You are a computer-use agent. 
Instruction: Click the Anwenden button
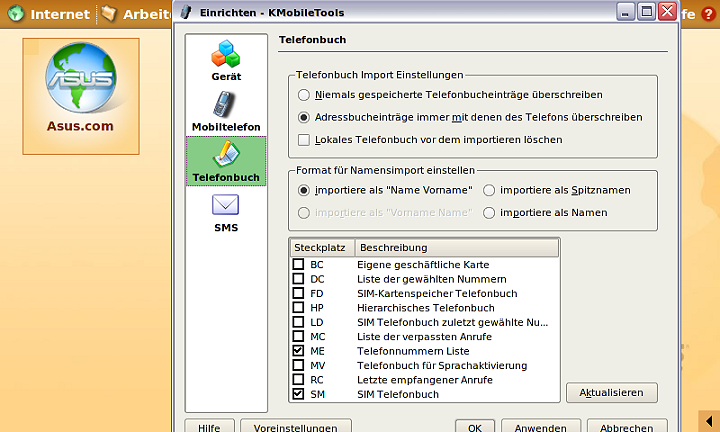540,427
